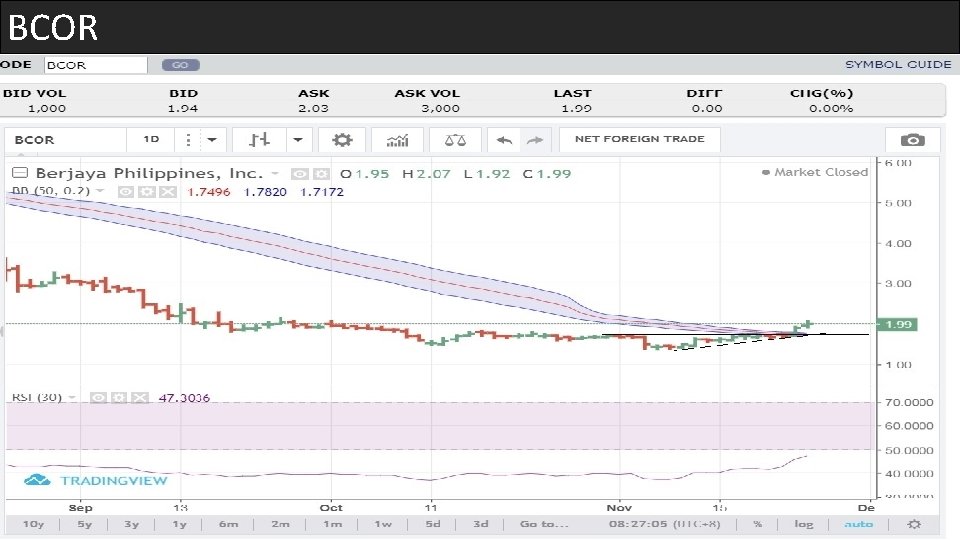Open the SYMBOL GUIDE link
This screenshot has width=960, height=540.
point(898,64)
